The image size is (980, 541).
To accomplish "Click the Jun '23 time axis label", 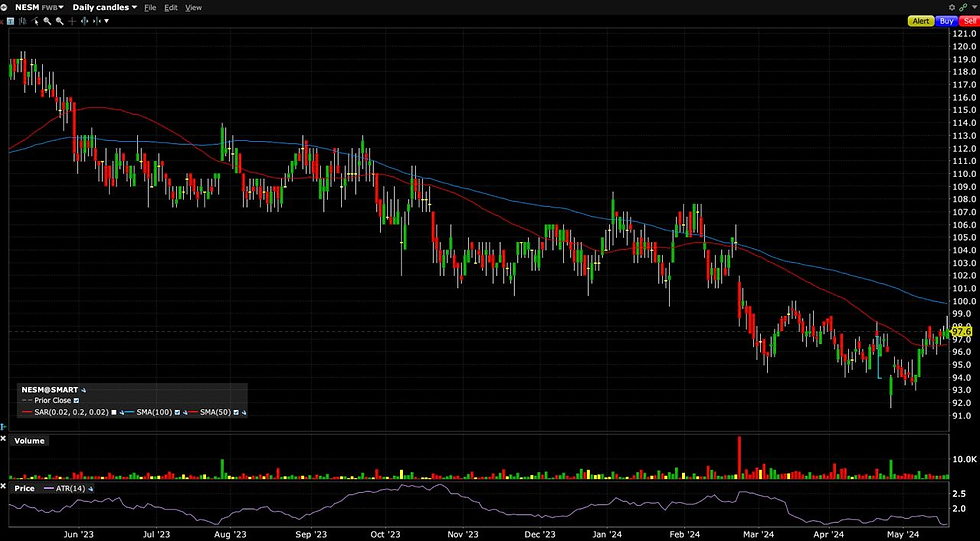I will click(x=79, y=534).
